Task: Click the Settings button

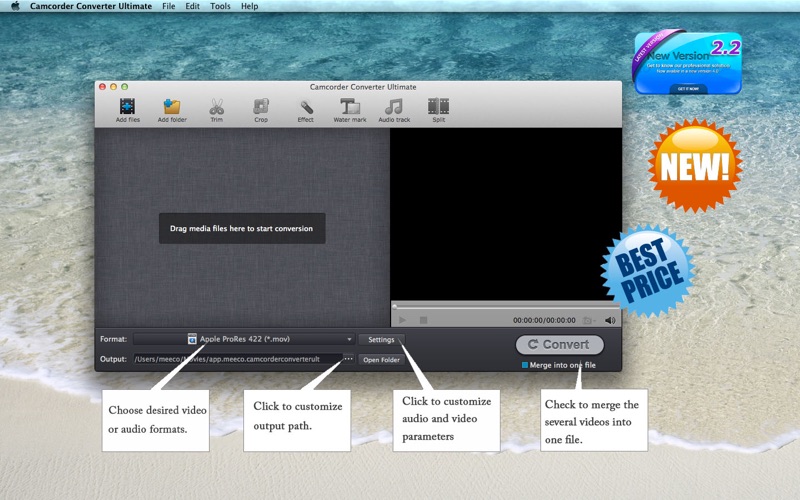Action: 381,339
